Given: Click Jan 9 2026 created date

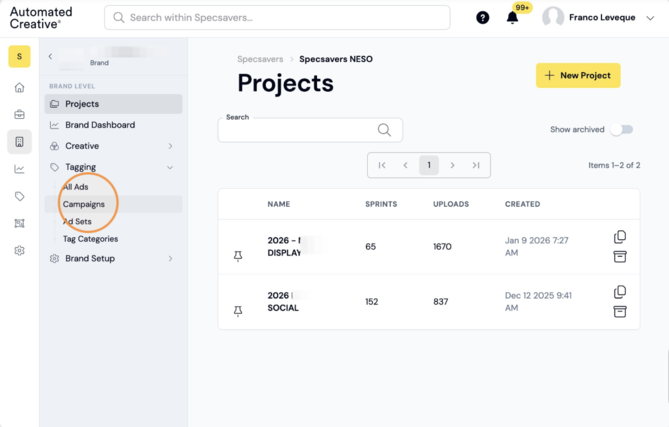Looking at the screenshot, I should pyautogui.click(x=537, y=247).
